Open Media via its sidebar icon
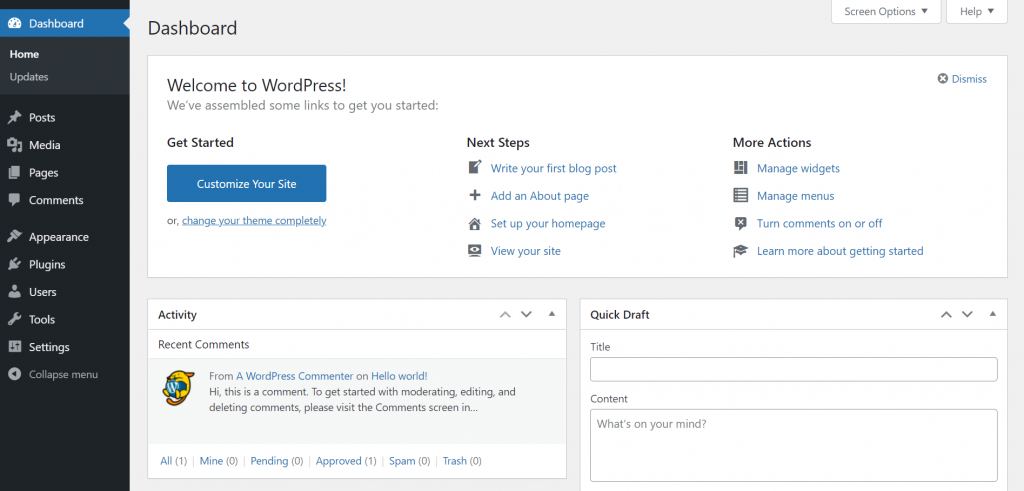This screenshot has height=491, width=1024. point(14,145)
